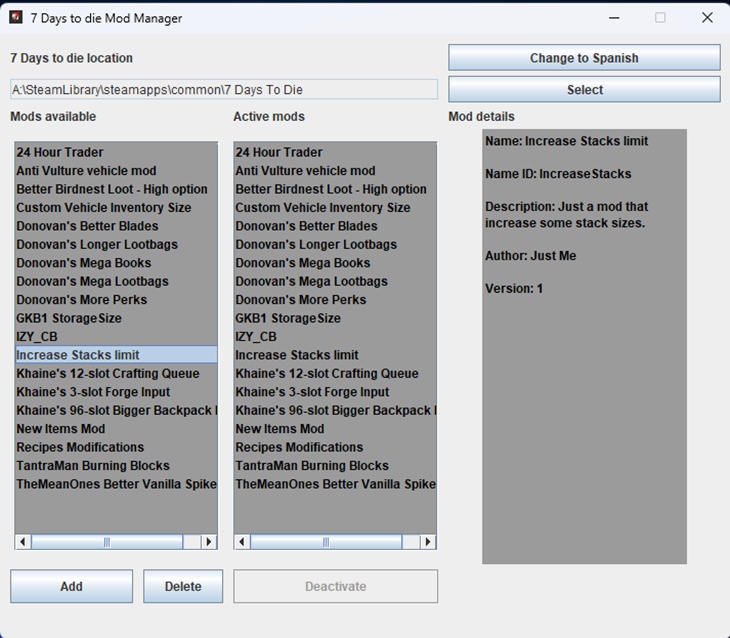Select Donovan's Mega Books in Mods available
This screenshot has width=730, height=638.
116,263
